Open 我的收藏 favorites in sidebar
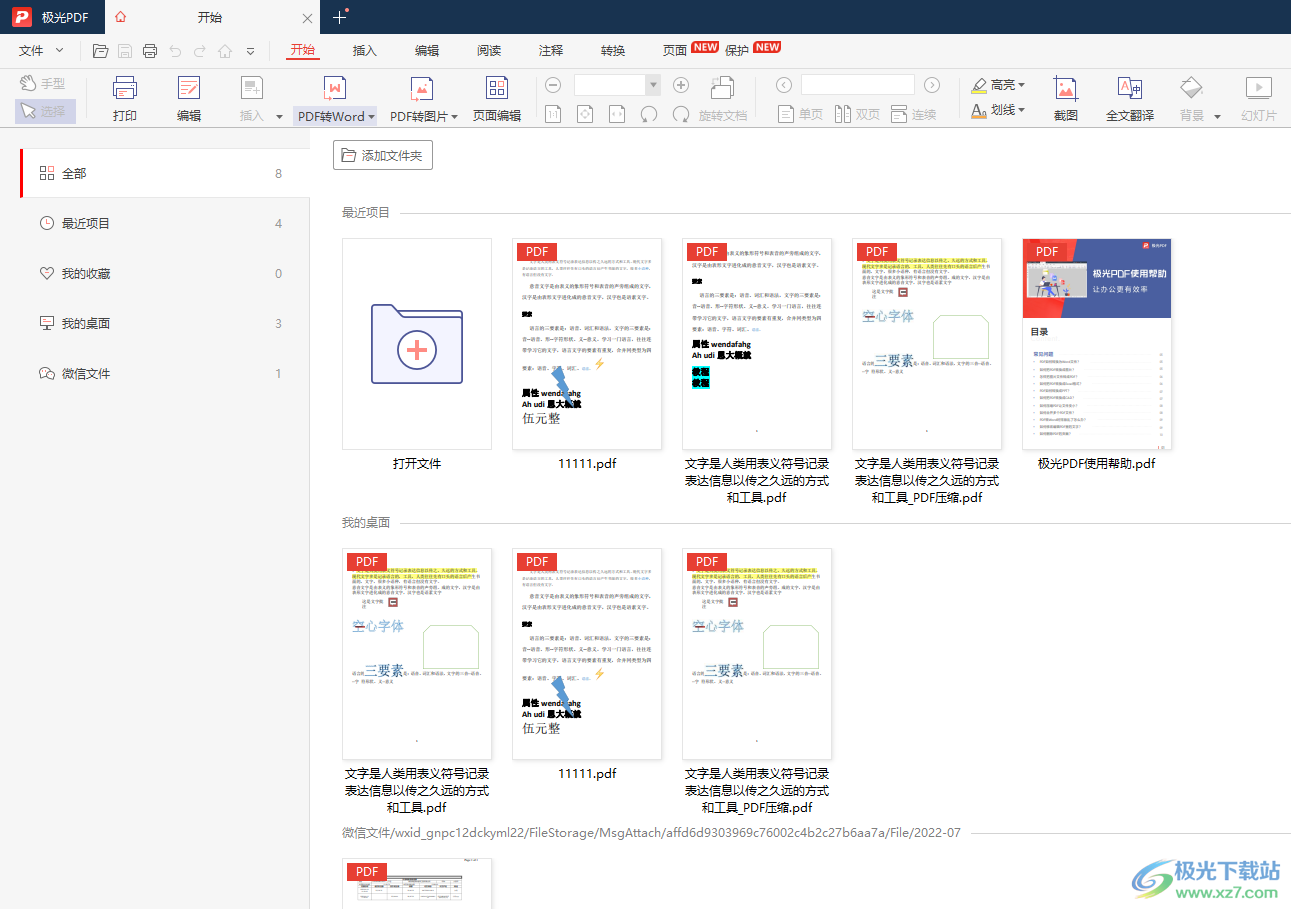 tap(165, 273)
